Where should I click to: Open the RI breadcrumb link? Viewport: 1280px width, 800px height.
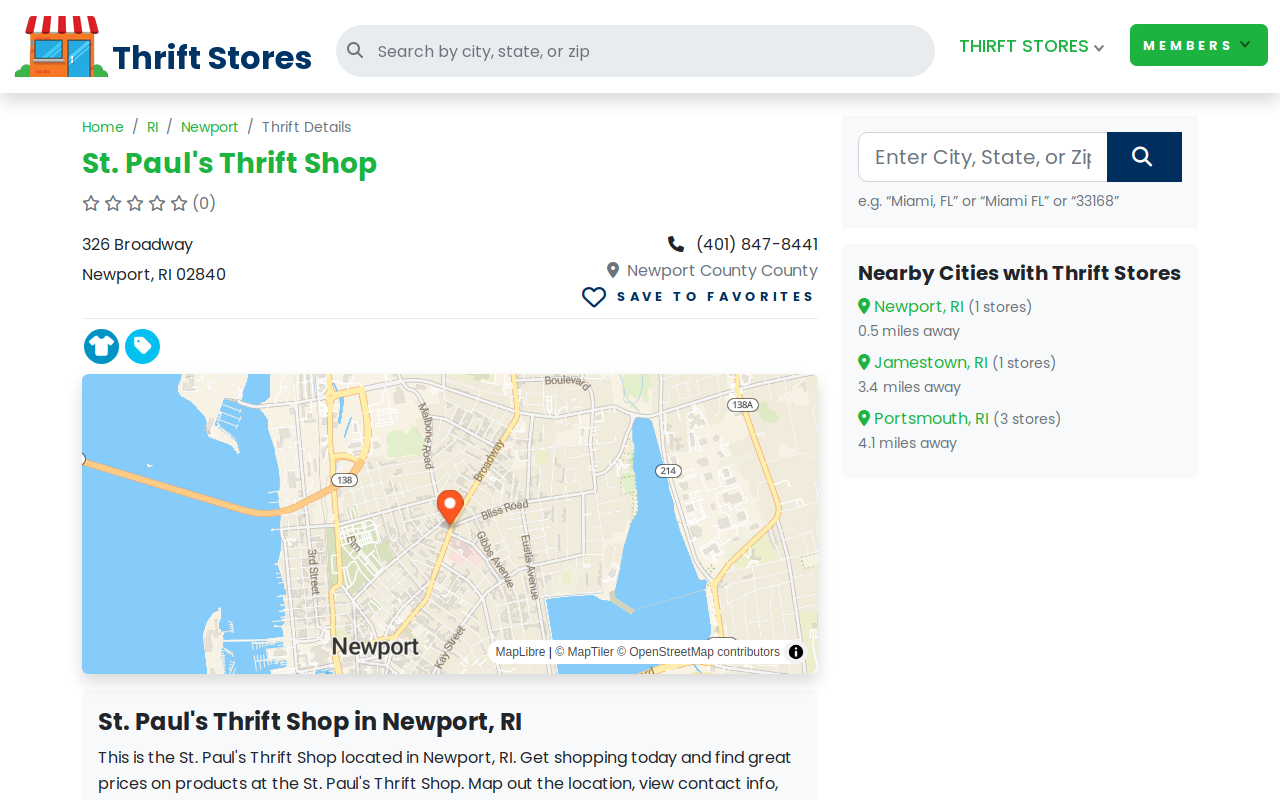153,127
